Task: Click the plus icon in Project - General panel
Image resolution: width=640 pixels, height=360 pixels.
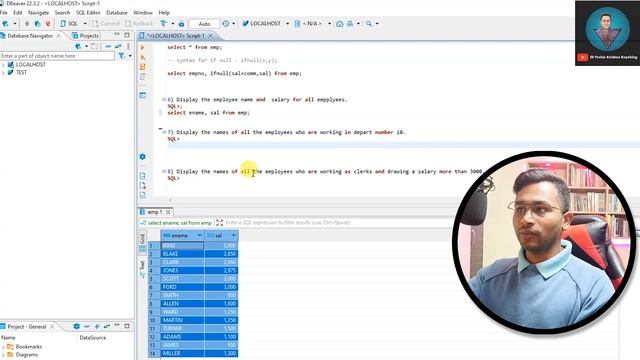Action: tap(97, 327)
